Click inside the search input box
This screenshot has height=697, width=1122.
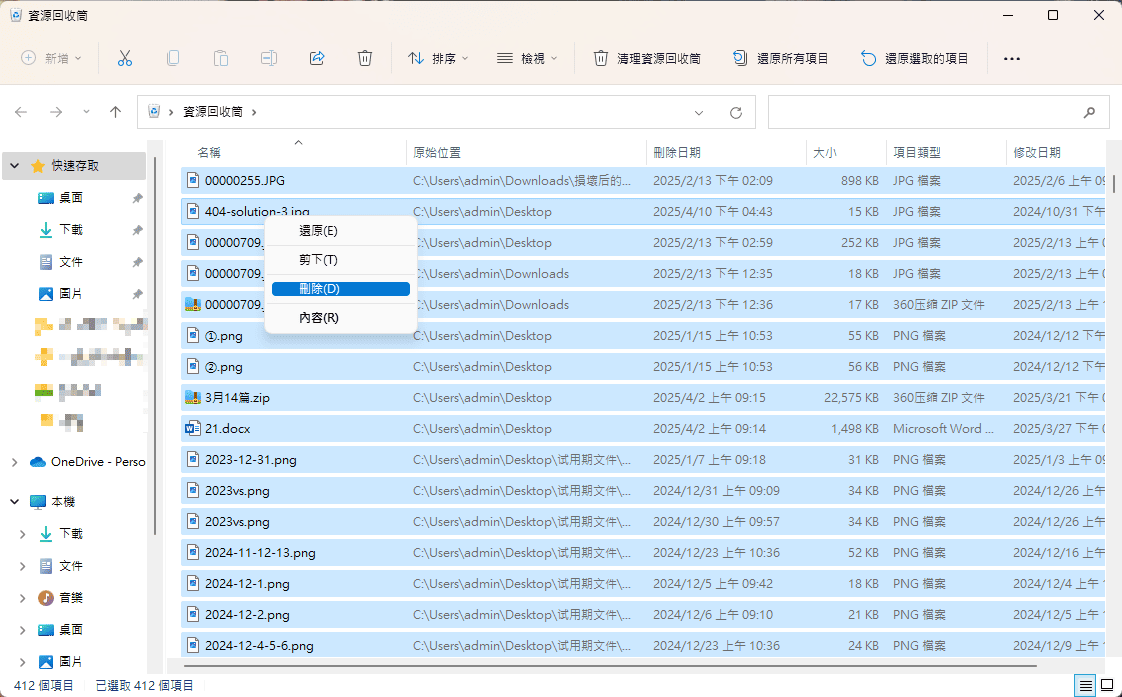pyautogui.click(x=920, y=112)
